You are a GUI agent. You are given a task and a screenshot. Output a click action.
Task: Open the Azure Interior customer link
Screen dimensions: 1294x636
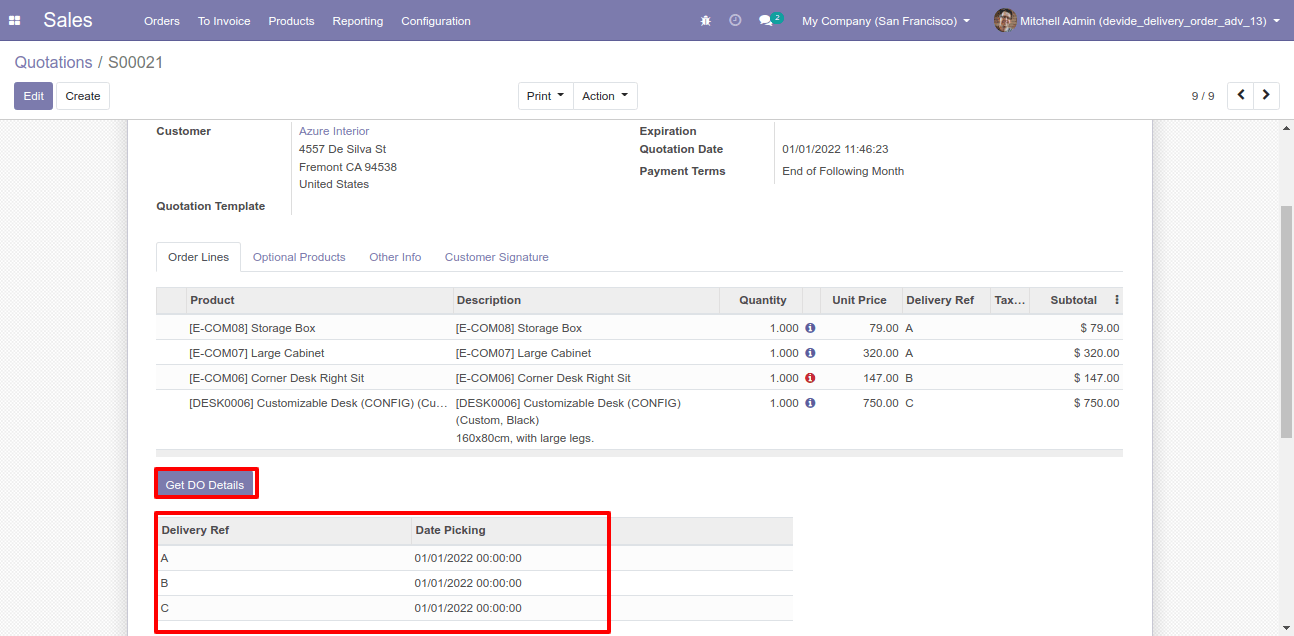[334, 131]
